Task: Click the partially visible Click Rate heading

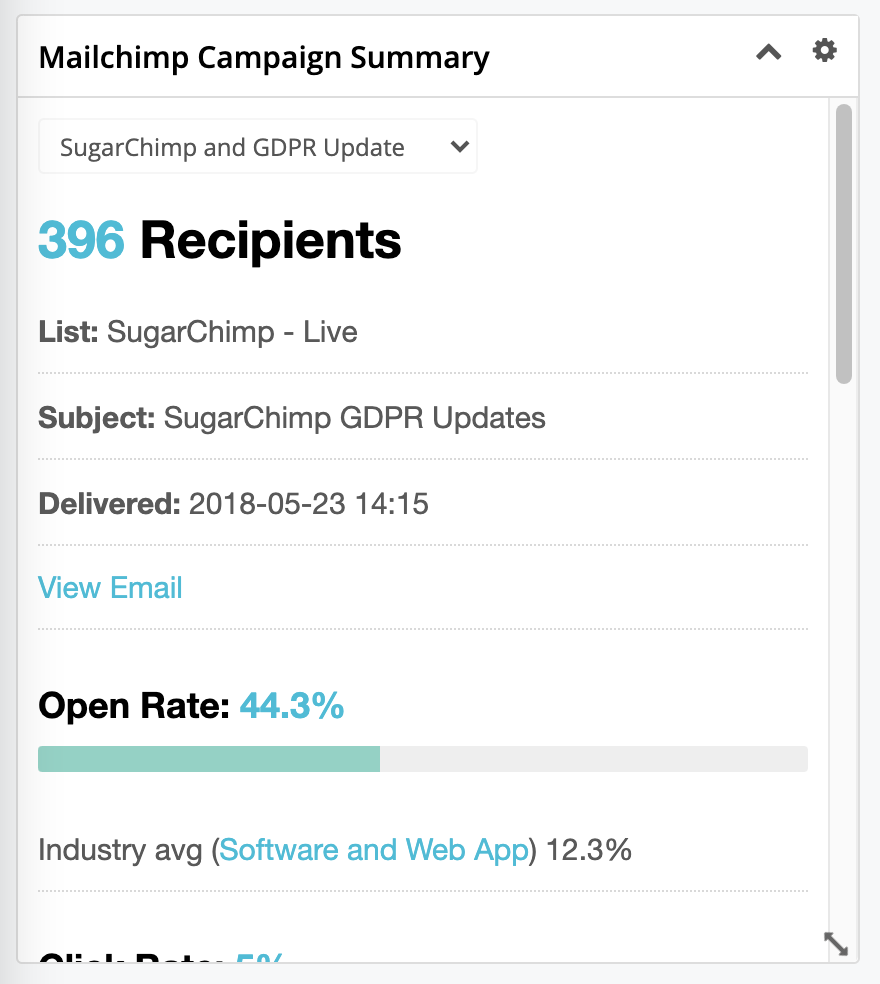Action: (161, 957)
